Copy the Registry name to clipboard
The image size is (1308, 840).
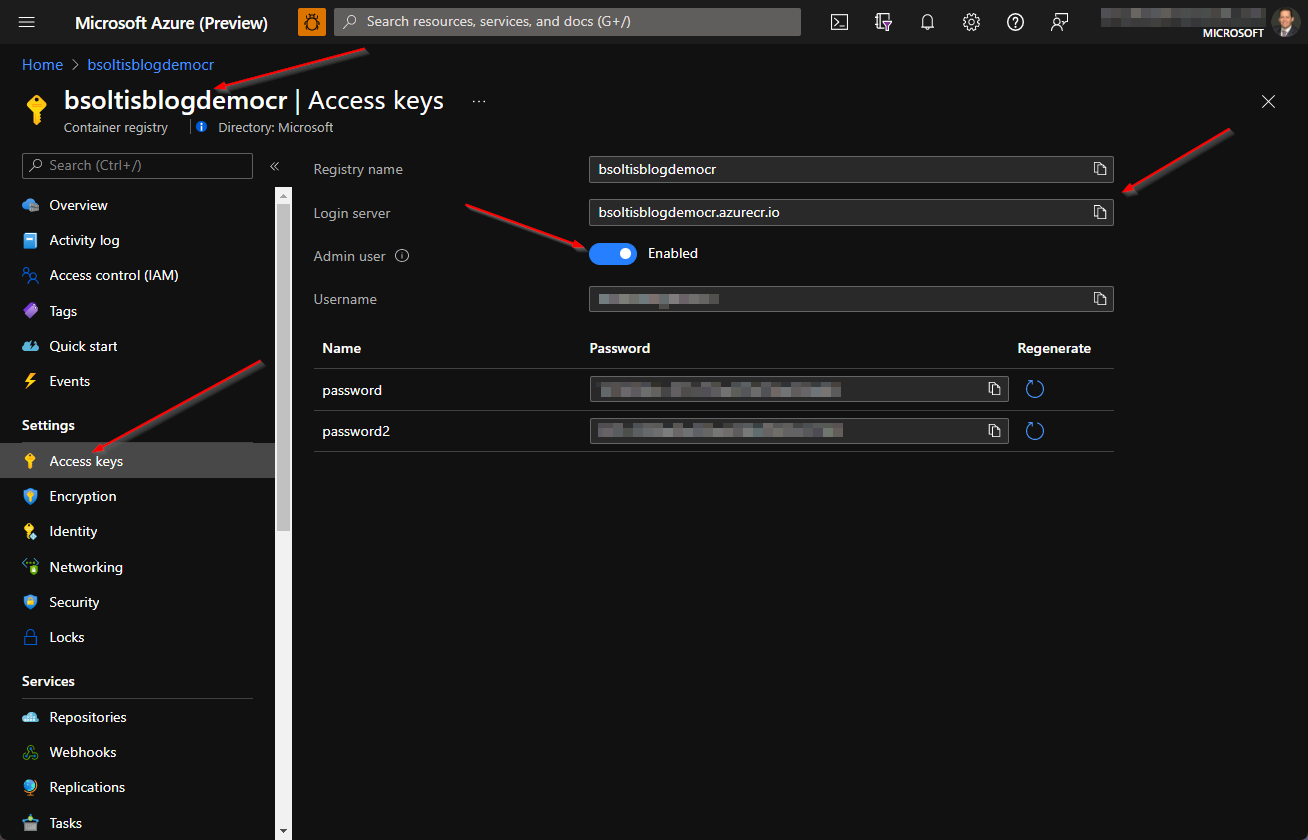pos(1099,169)
